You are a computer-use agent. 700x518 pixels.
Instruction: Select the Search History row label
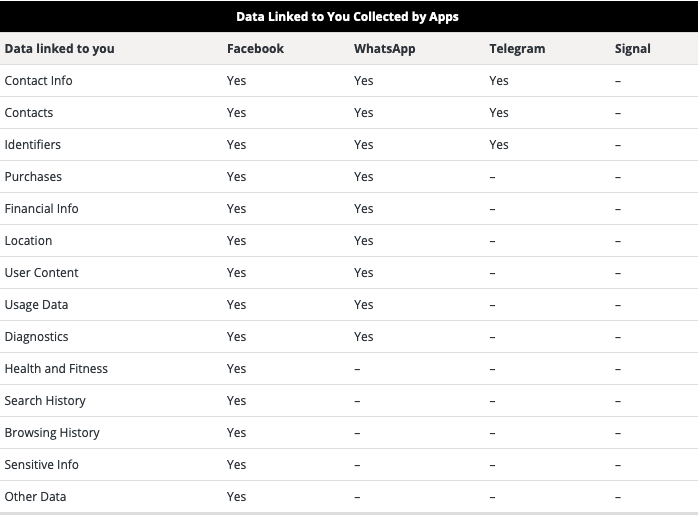(45, 401)
